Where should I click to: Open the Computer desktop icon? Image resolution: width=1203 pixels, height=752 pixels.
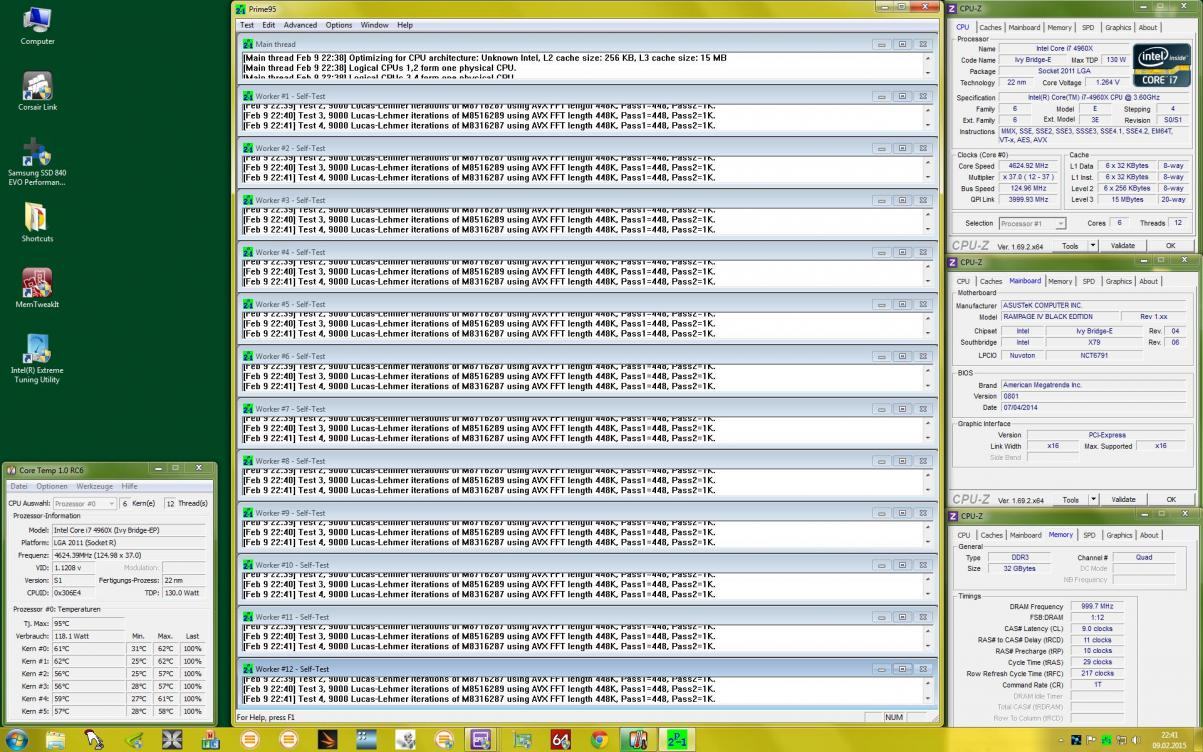(37, 25)
